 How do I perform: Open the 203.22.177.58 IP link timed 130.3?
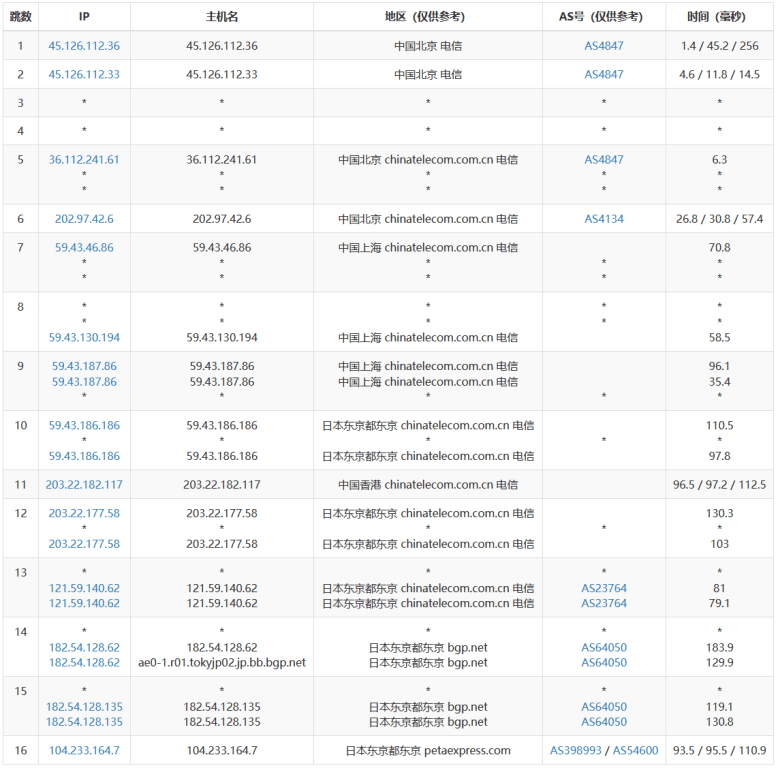[x=84, y=514]
